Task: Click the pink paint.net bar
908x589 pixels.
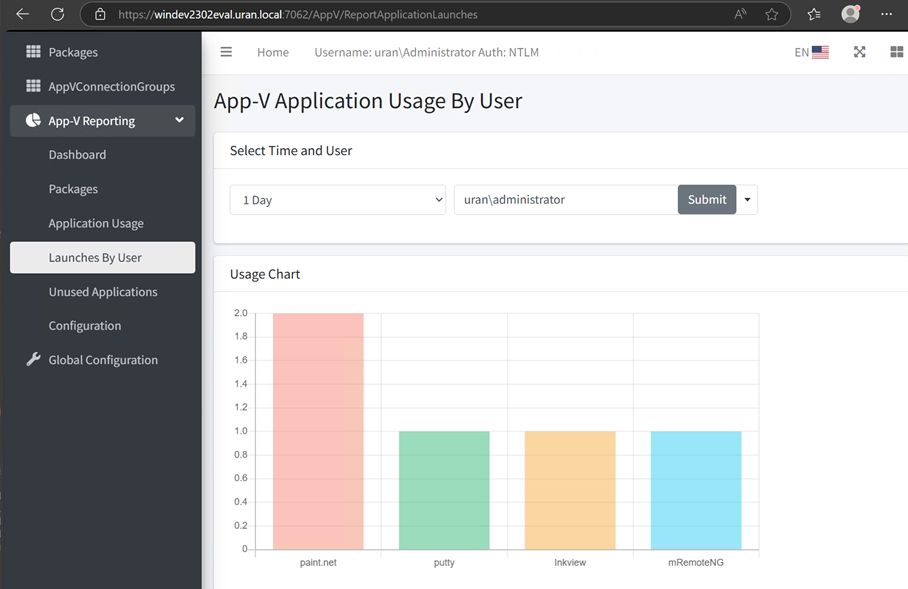Action: click(x=318, y=431)
